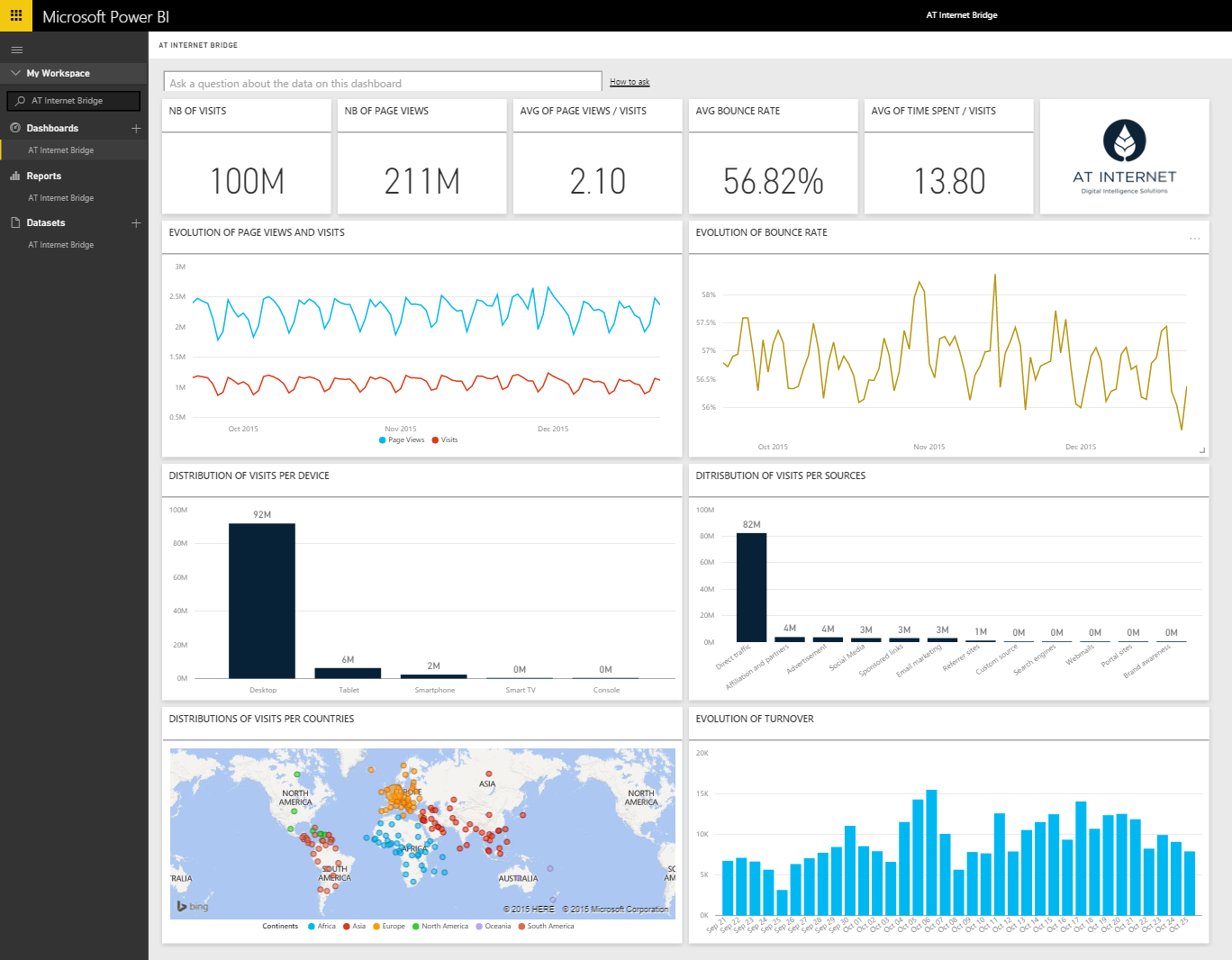Click the Reports bar chart icon
This screenshot has height=960, width=1232.
(x=15, y=176)
